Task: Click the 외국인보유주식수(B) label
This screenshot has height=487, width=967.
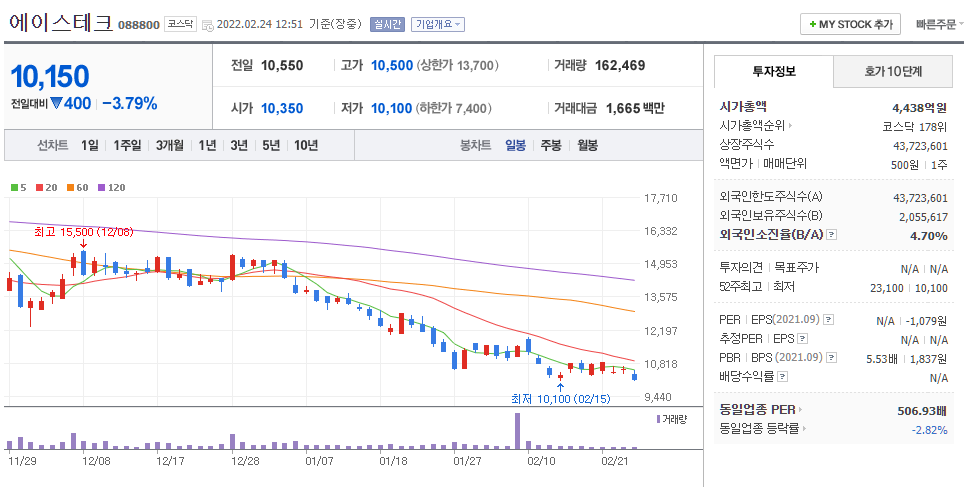Action: point(771,216)
